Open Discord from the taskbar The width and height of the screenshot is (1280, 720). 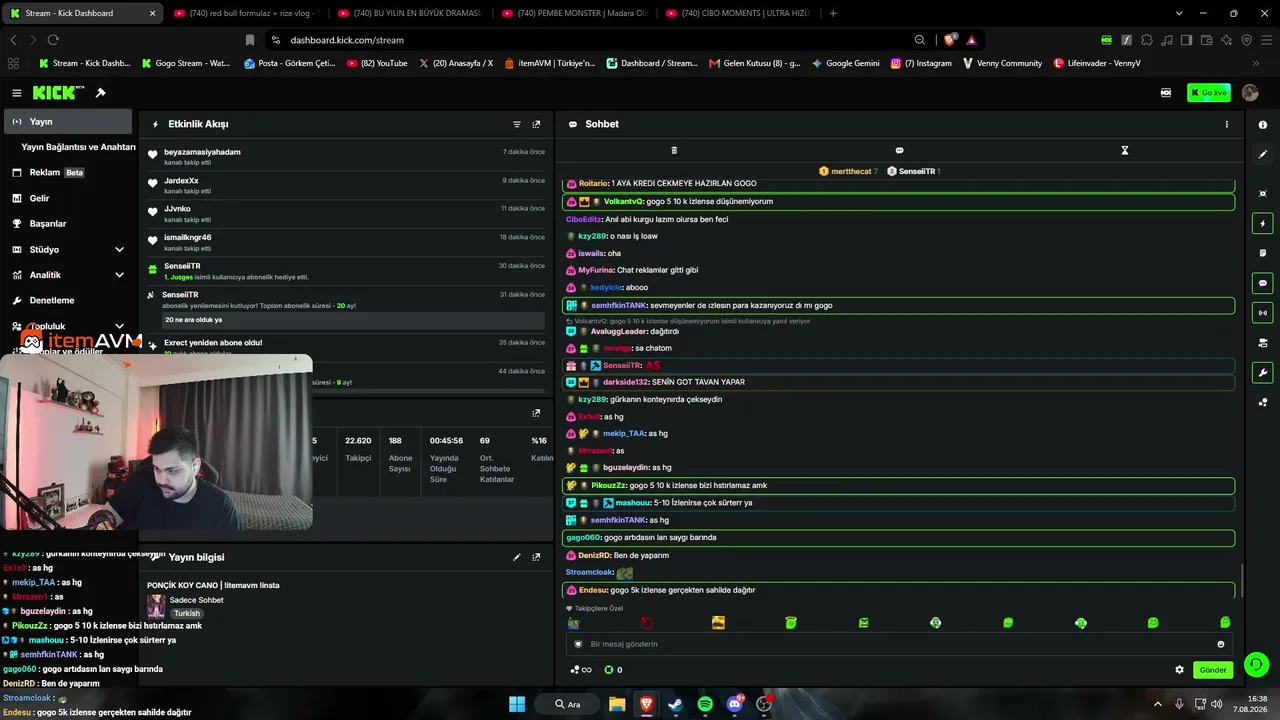tap(736, 704)
